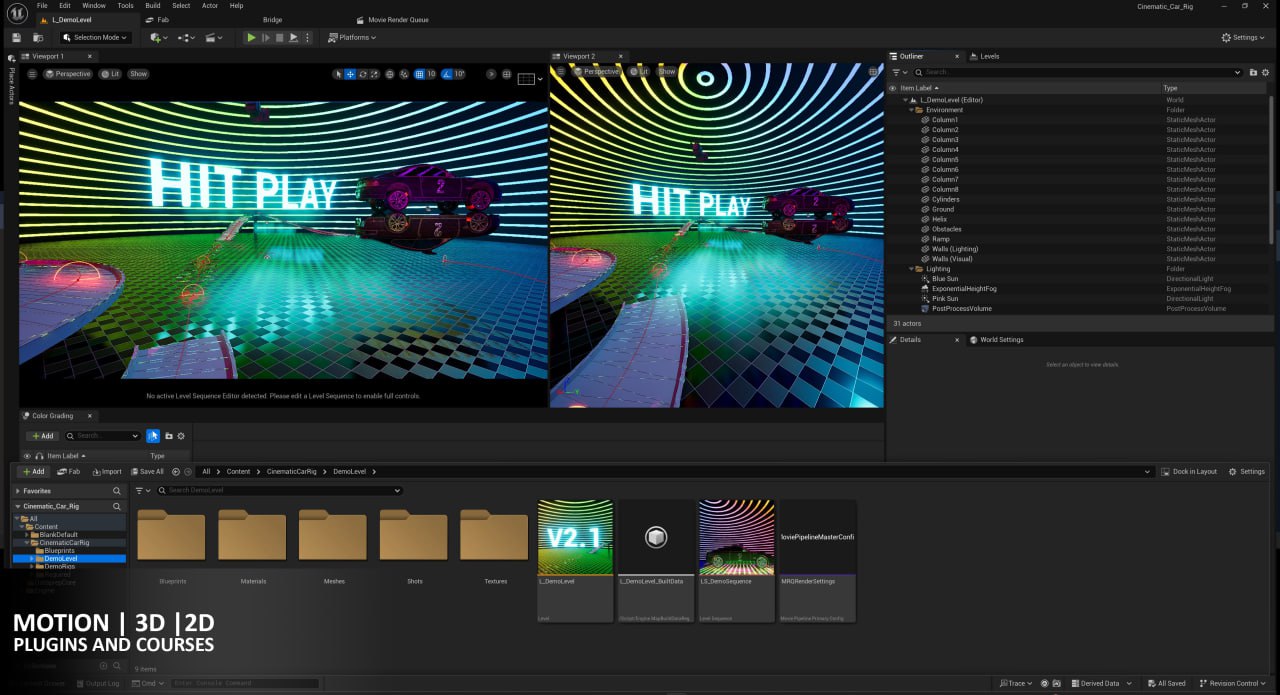Toggle Color Grading visibility eye column header
1280x695 pixels.
coord(27,456)
